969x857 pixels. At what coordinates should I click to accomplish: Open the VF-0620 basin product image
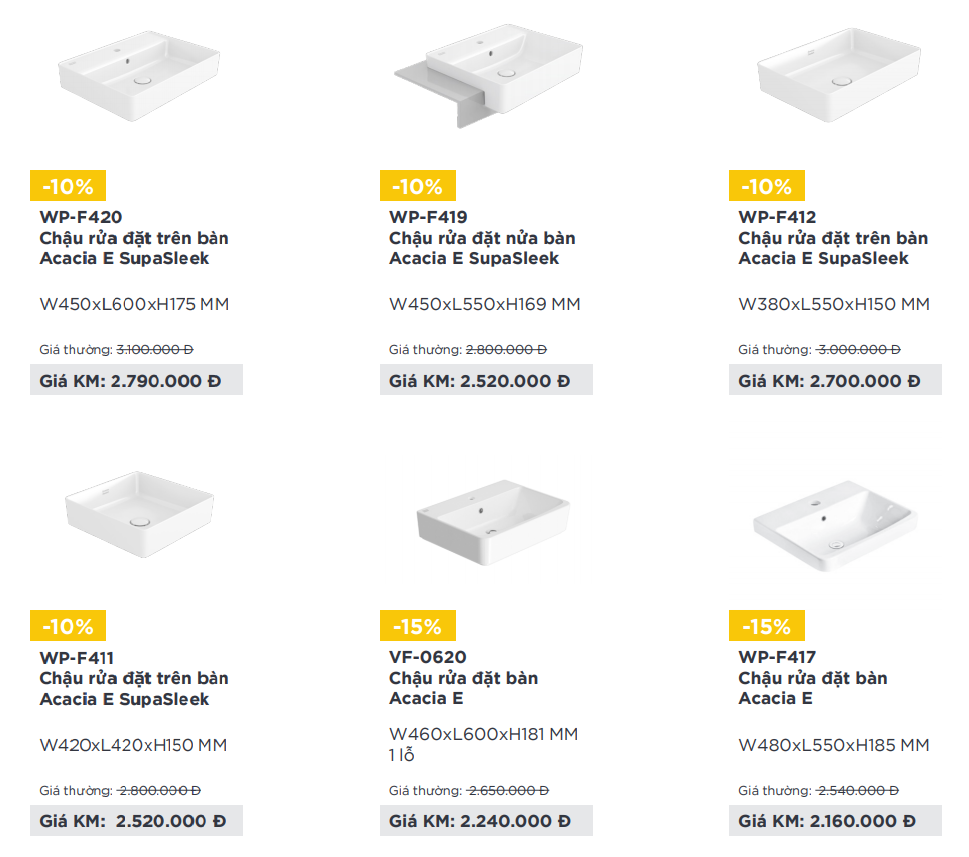click(493, 522)
